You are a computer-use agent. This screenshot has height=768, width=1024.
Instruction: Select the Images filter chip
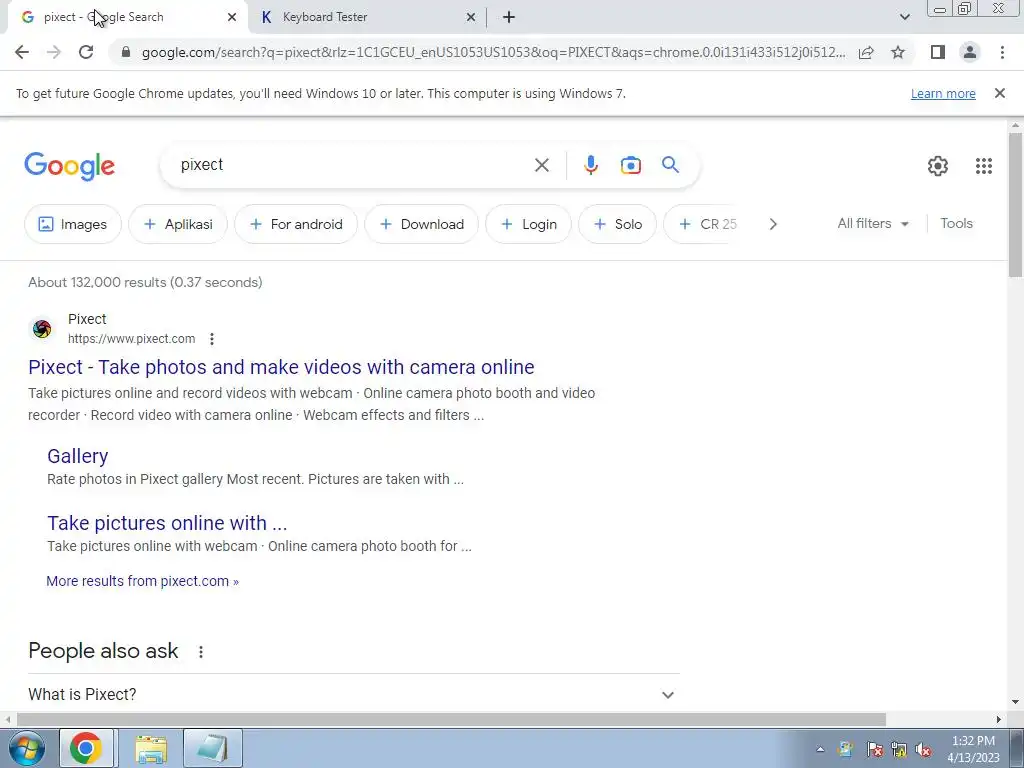tap(73, 224)
